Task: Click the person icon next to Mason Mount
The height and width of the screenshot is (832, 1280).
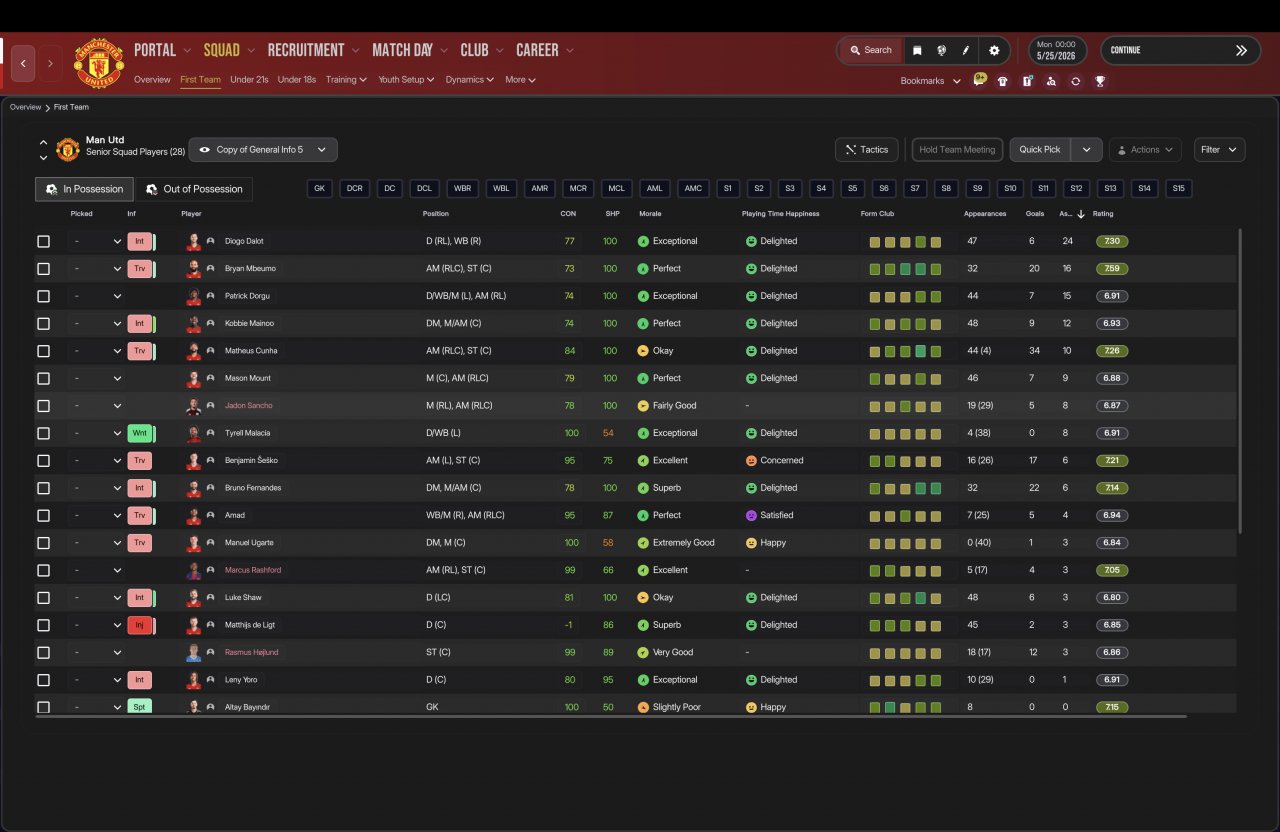Action: click(x=211, y=378)
